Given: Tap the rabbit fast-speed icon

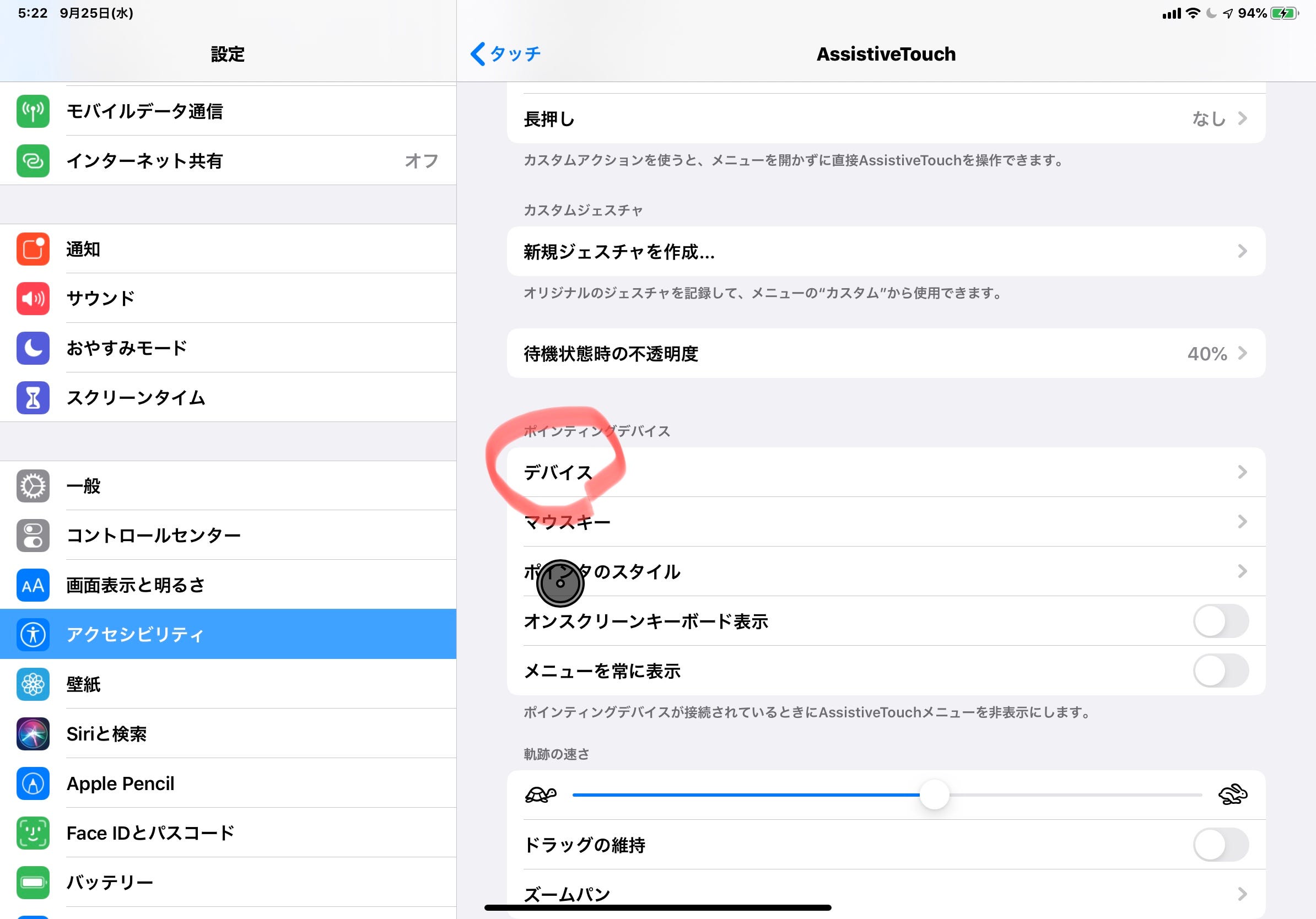Looking at the screenshot, I should point(1232,794).
